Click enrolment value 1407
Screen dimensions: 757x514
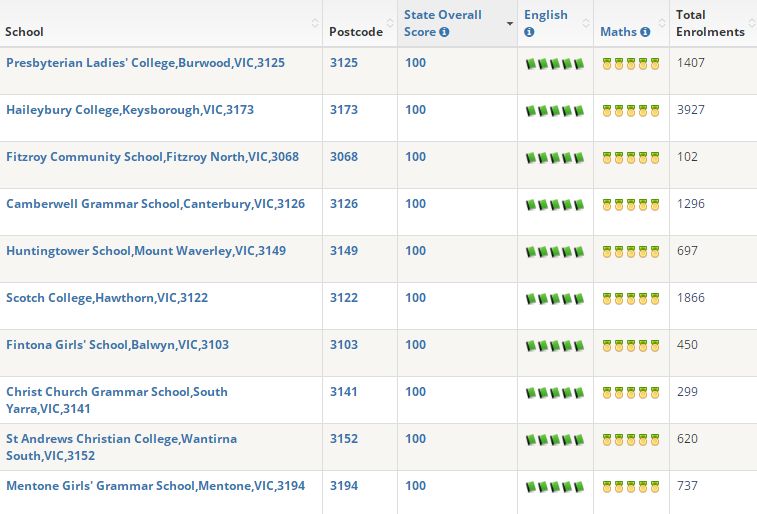pos(690,63)
